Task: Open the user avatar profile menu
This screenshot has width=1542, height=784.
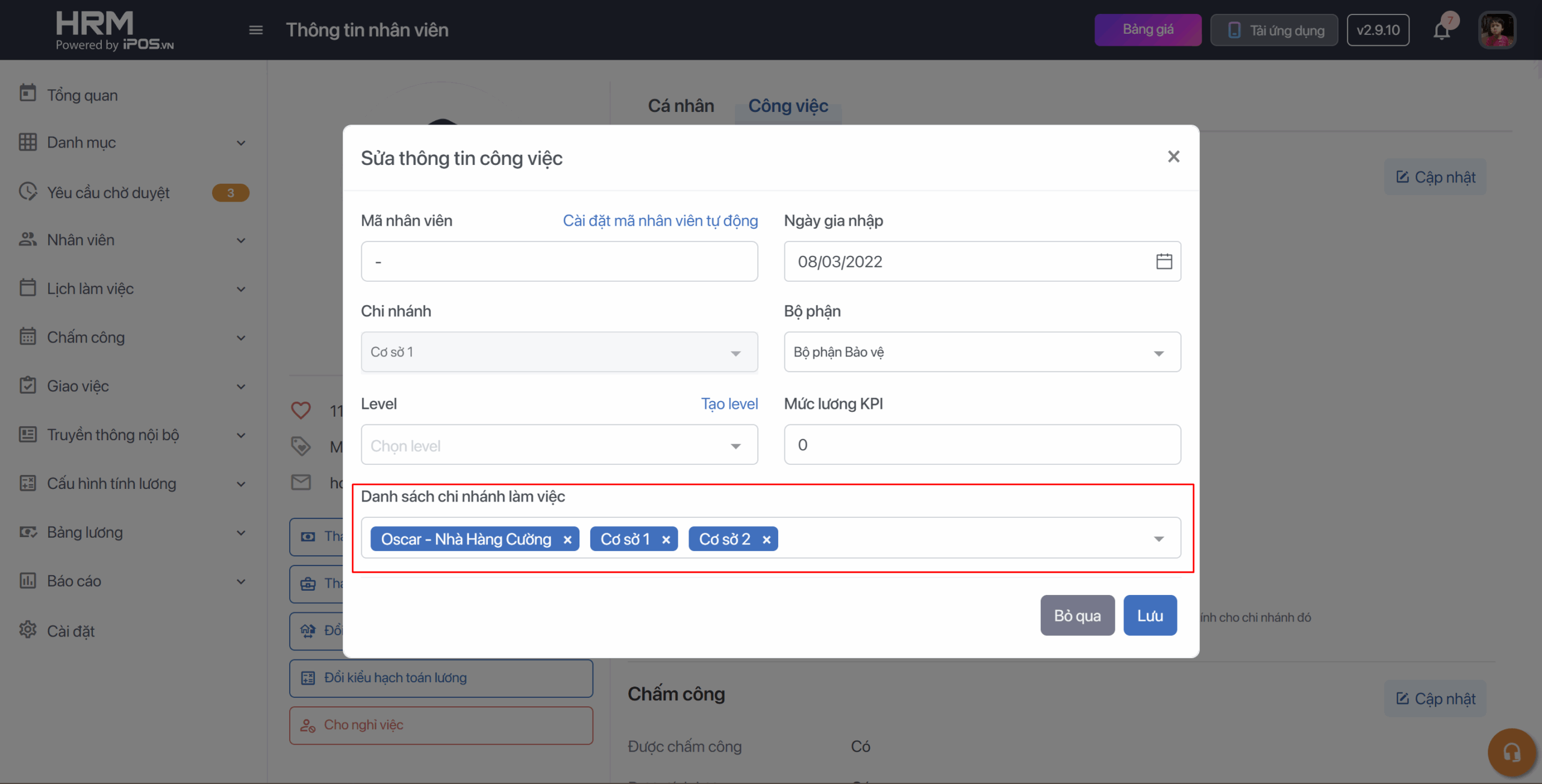Action: tap(1496, 30)
